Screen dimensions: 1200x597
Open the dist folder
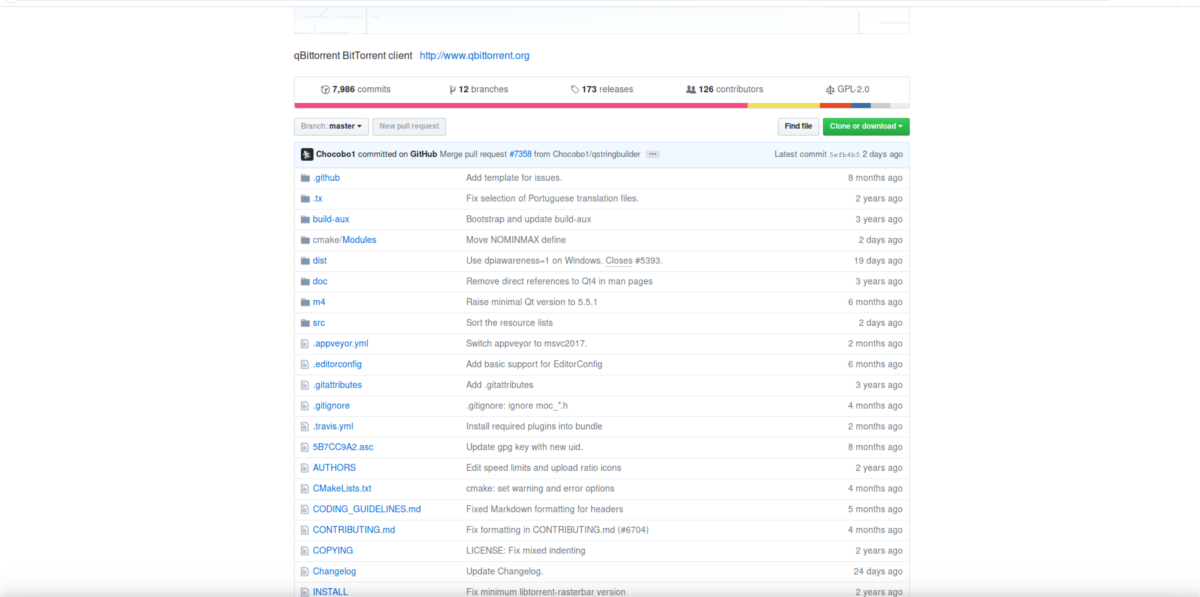coord(320,260)
